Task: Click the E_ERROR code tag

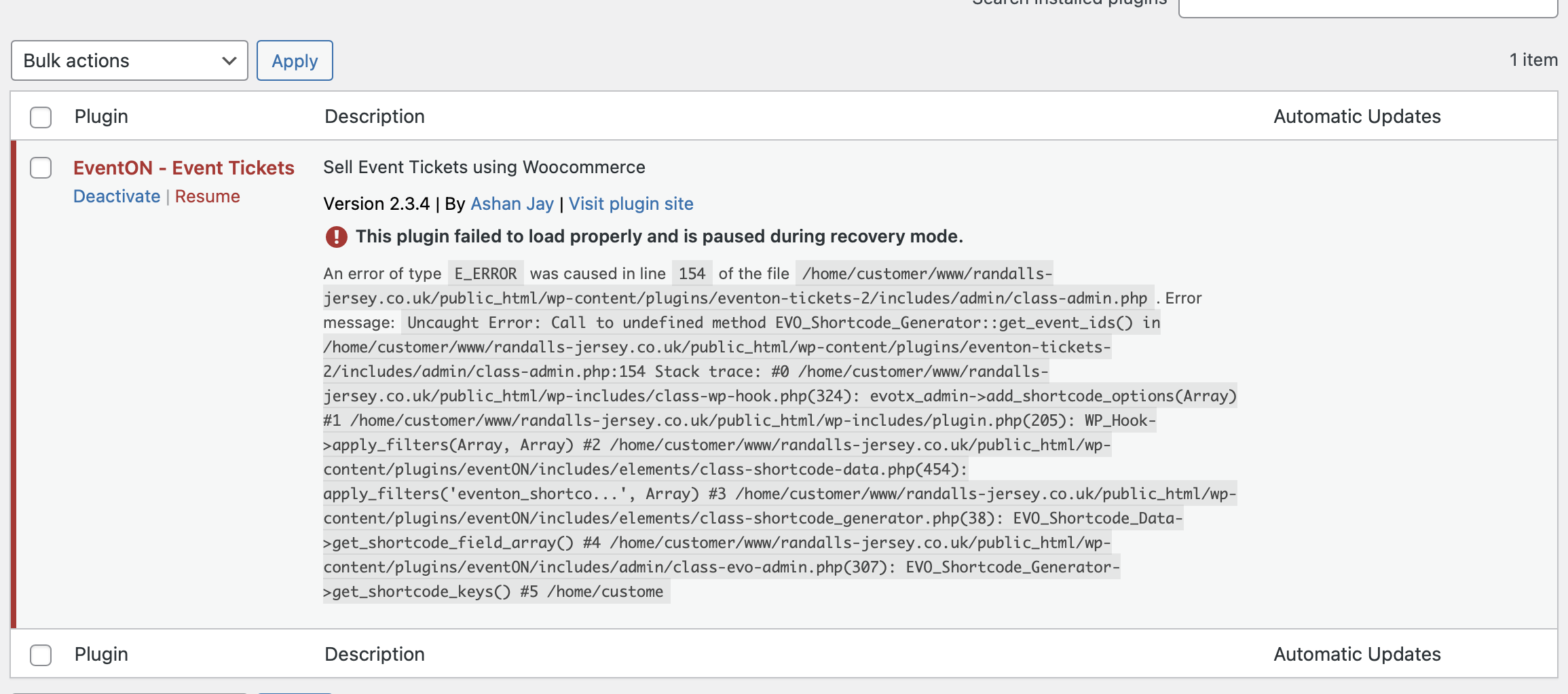Action: click(485, 274)
